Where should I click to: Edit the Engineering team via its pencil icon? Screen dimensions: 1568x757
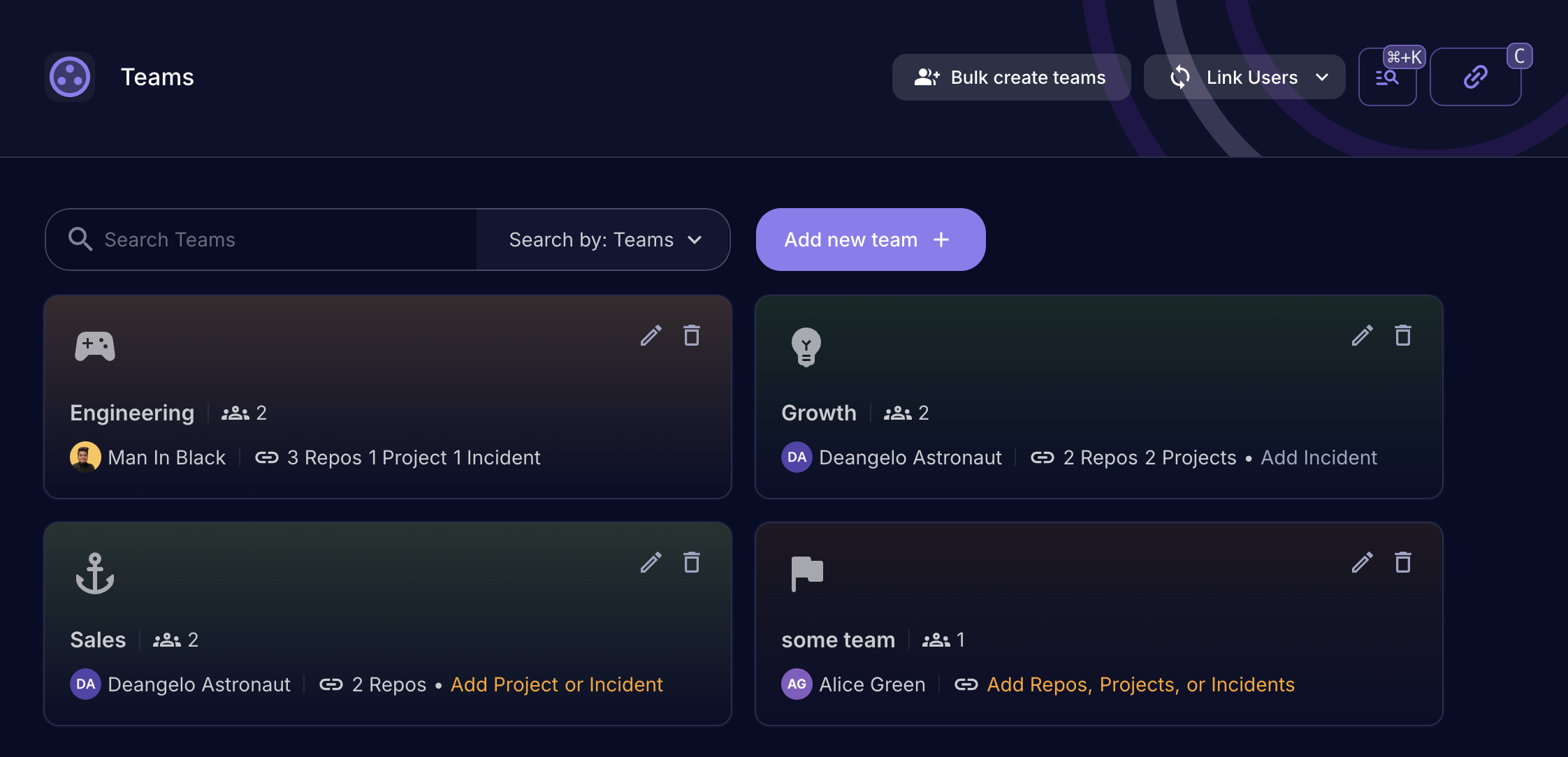(x=651, y=336)
